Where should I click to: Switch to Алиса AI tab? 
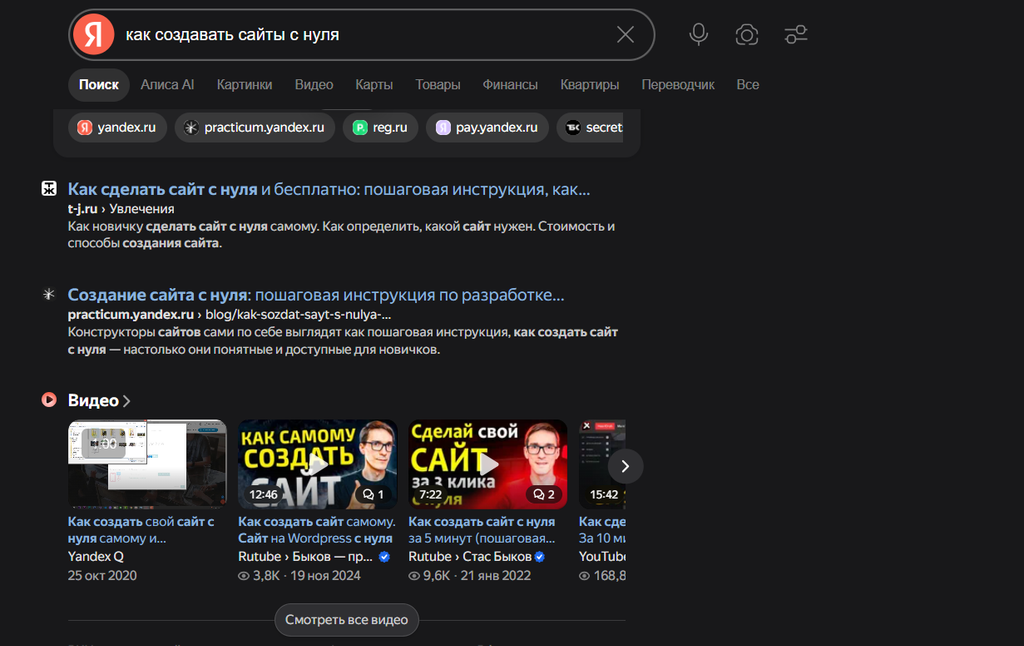tap(167, 85)
